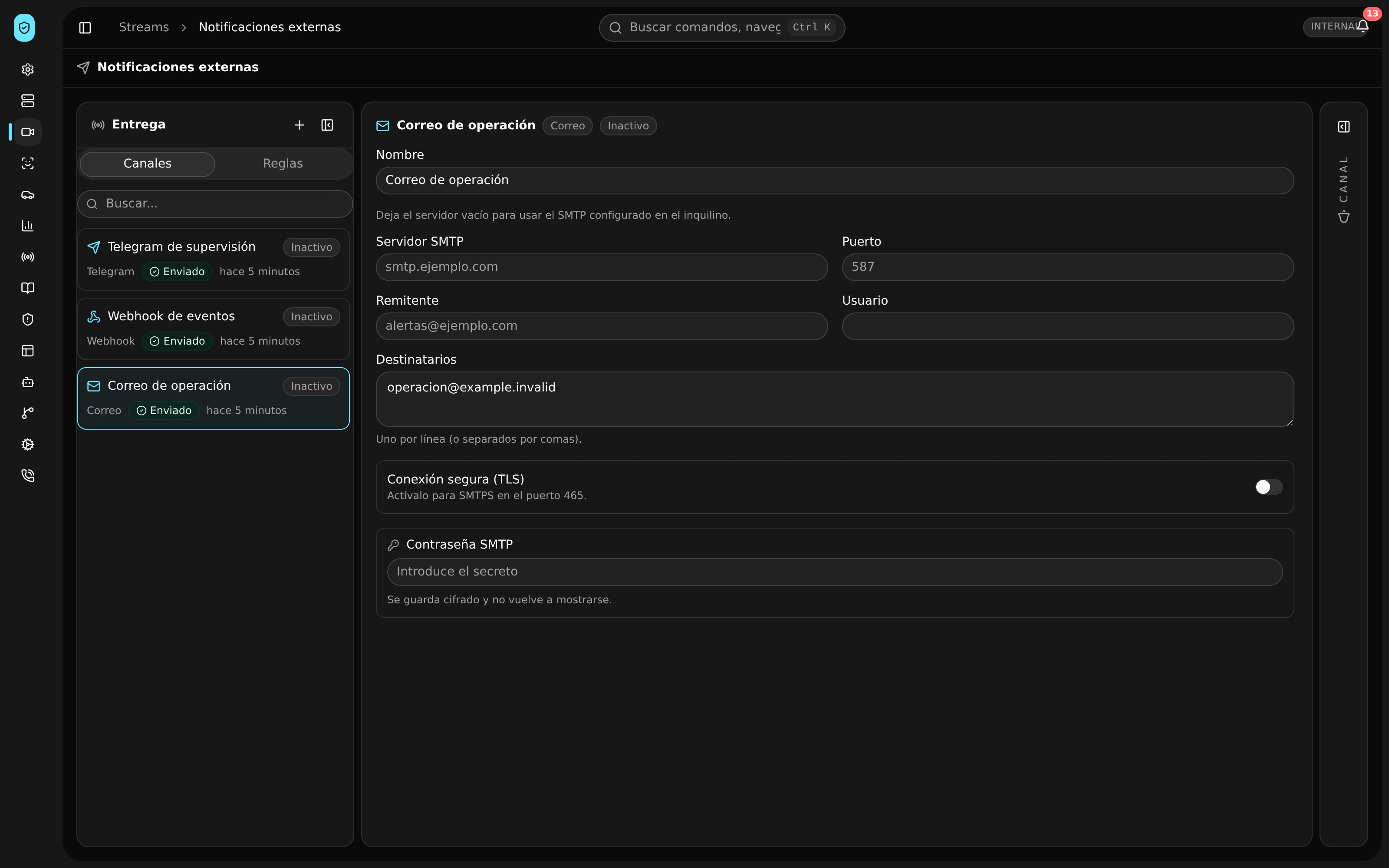Open notifications bell with 13 badge
Viewport: 1389px width, 868px height.
[x=1363, y=26]
